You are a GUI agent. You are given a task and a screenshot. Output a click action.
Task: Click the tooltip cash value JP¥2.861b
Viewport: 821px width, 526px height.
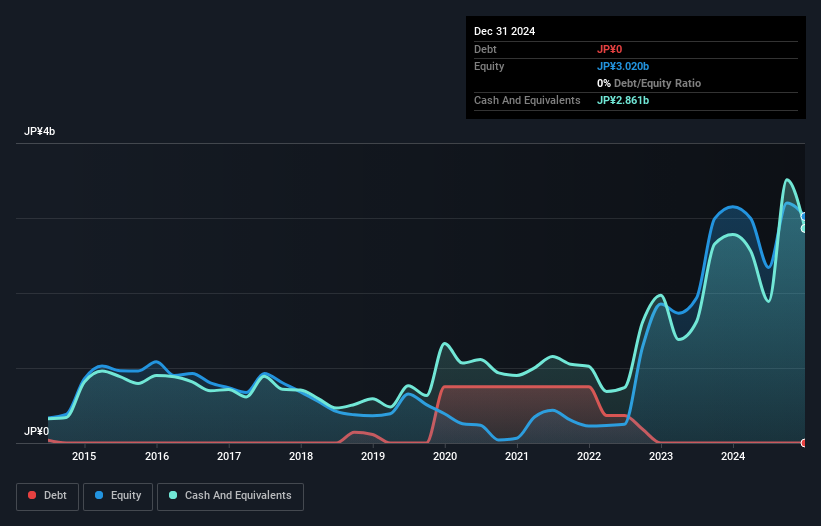(x=623, y=100)
